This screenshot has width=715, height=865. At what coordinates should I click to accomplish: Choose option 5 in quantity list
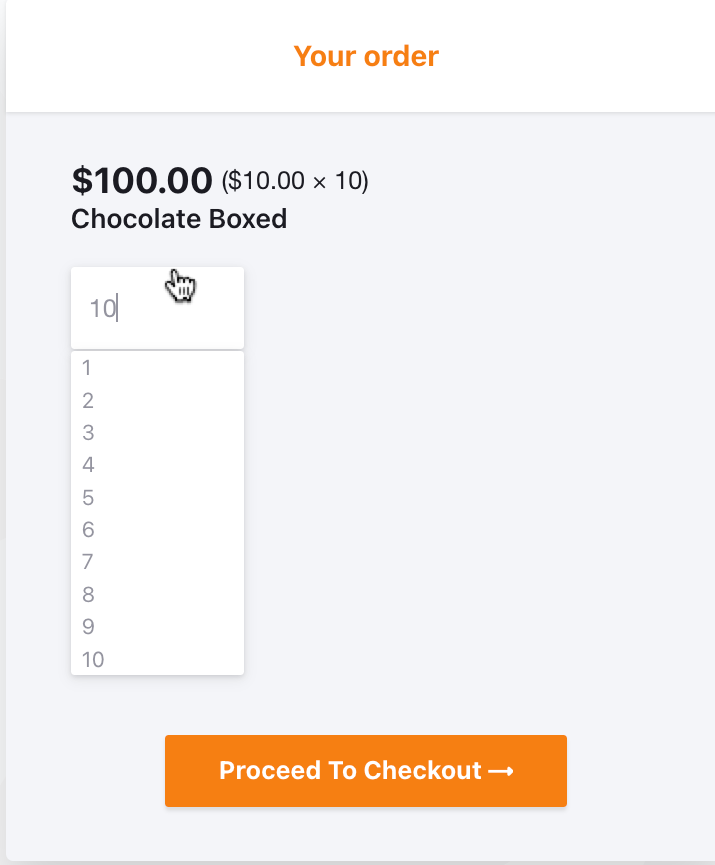click(157, 497)
